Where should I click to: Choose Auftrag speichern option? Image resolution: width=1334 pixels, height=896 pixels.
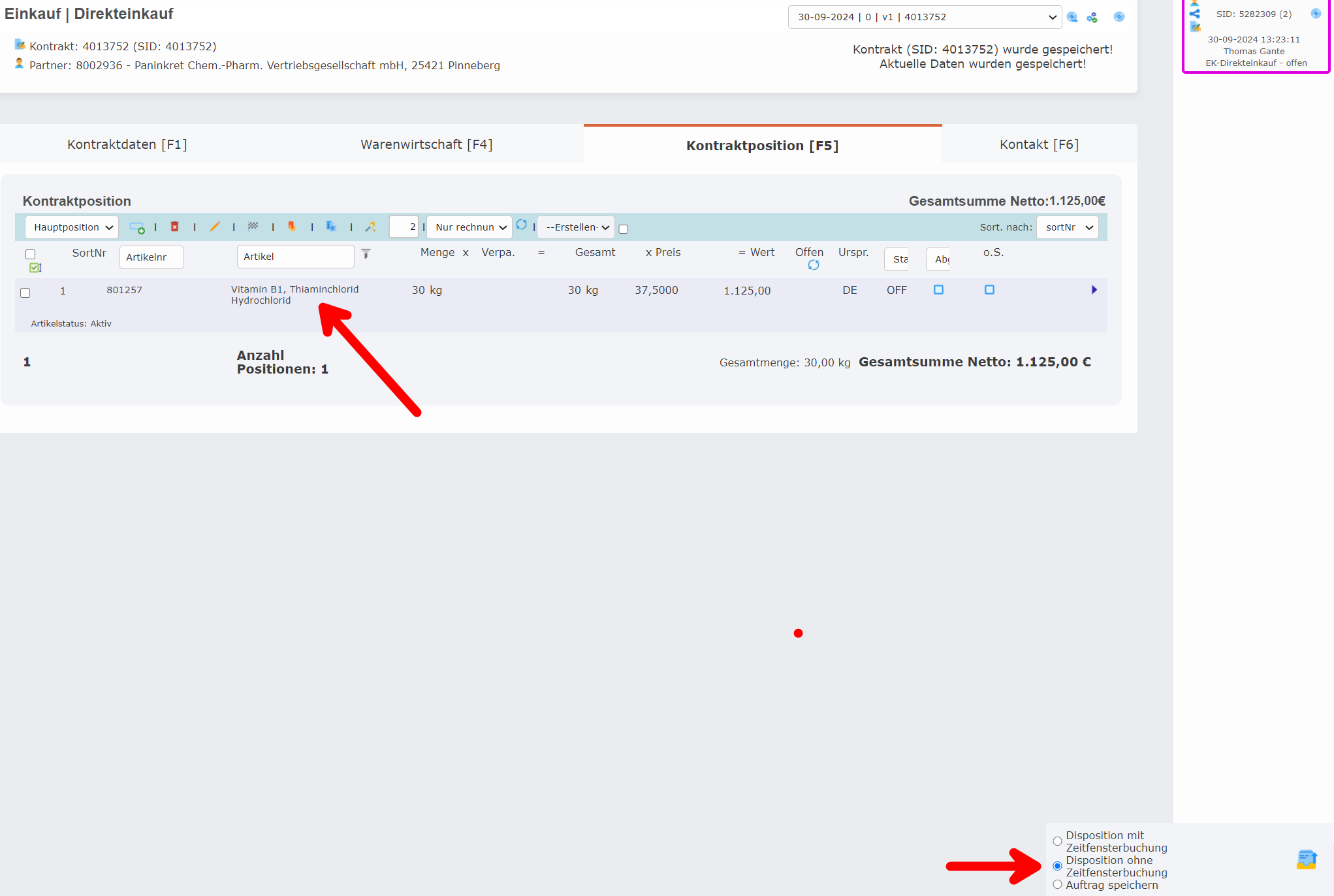[x=1058, y=884]
